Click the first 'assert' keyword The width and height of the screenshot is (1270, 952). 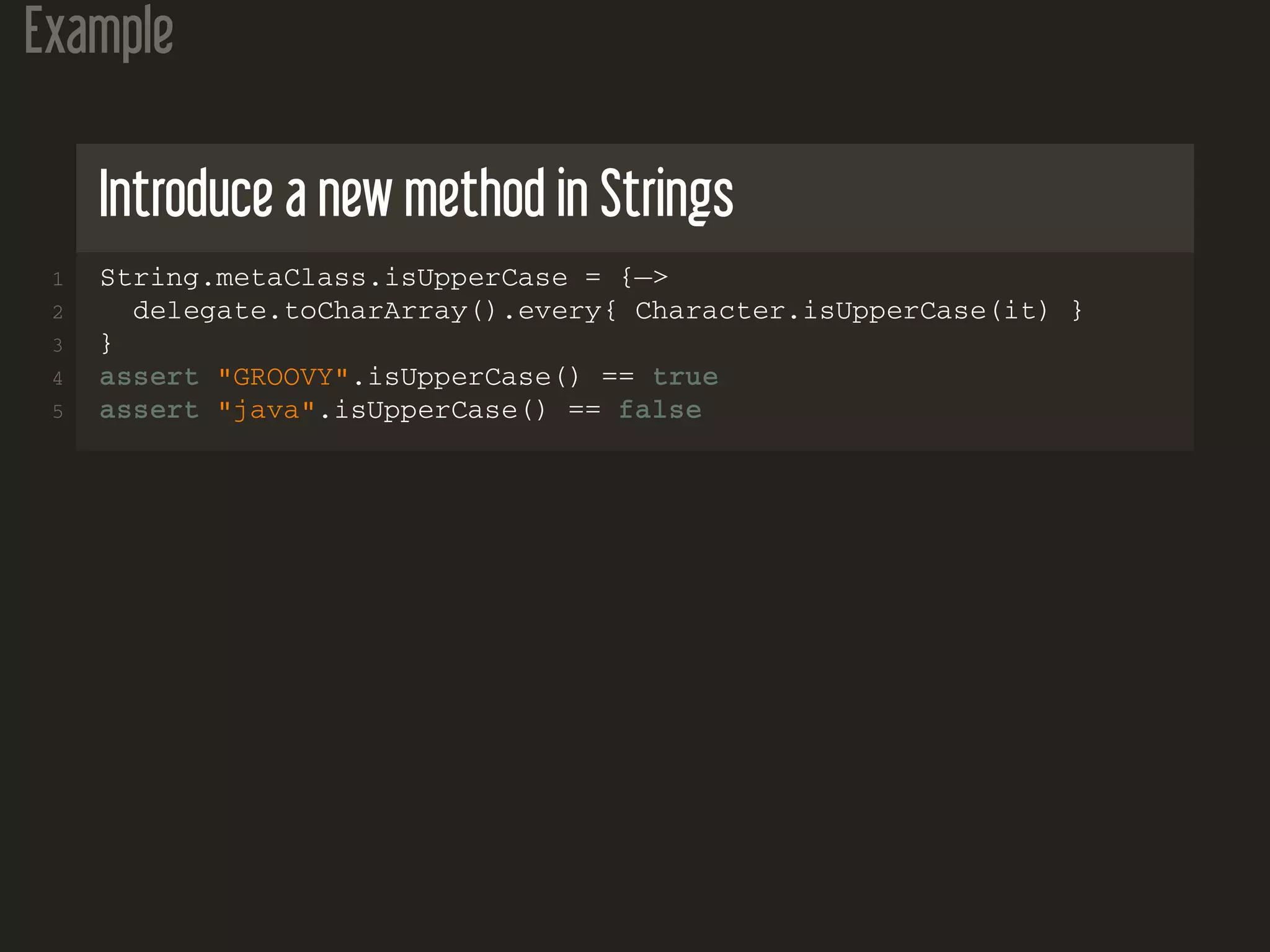pos(149,377)
